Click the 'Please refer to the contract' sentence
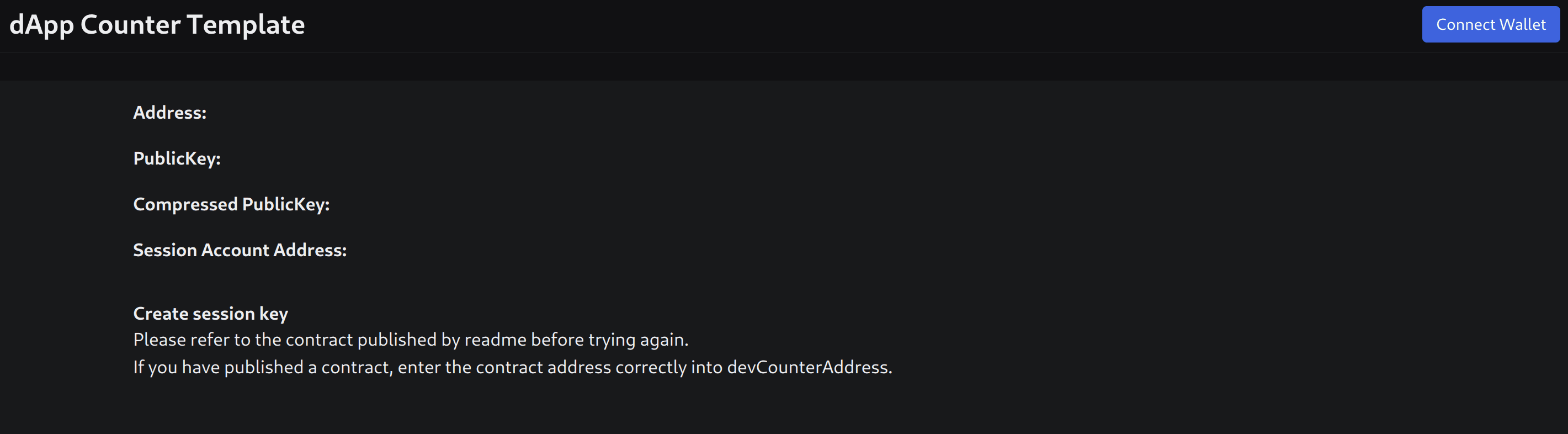 tap(411, 340)
